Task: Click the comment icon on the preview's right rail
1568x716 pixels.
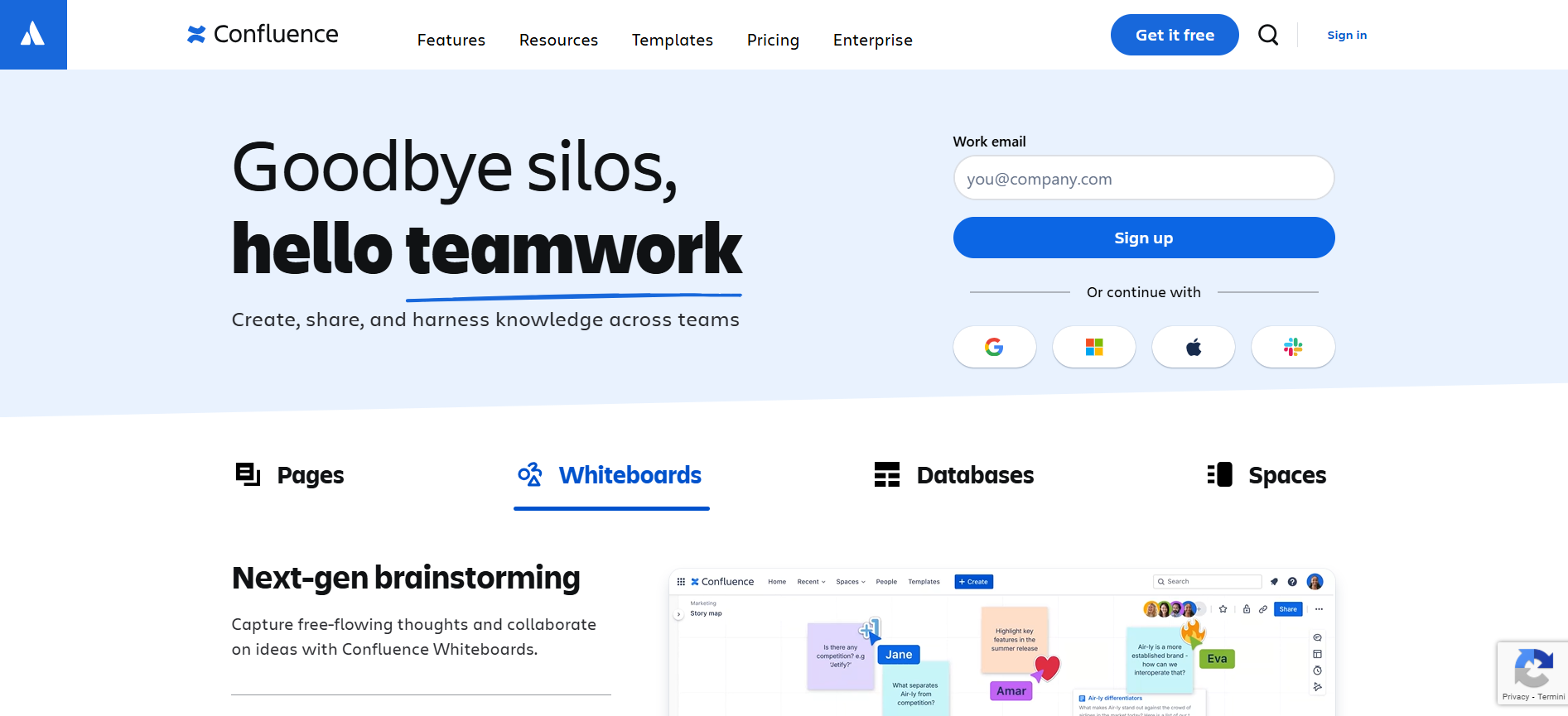Action: 1318,637
